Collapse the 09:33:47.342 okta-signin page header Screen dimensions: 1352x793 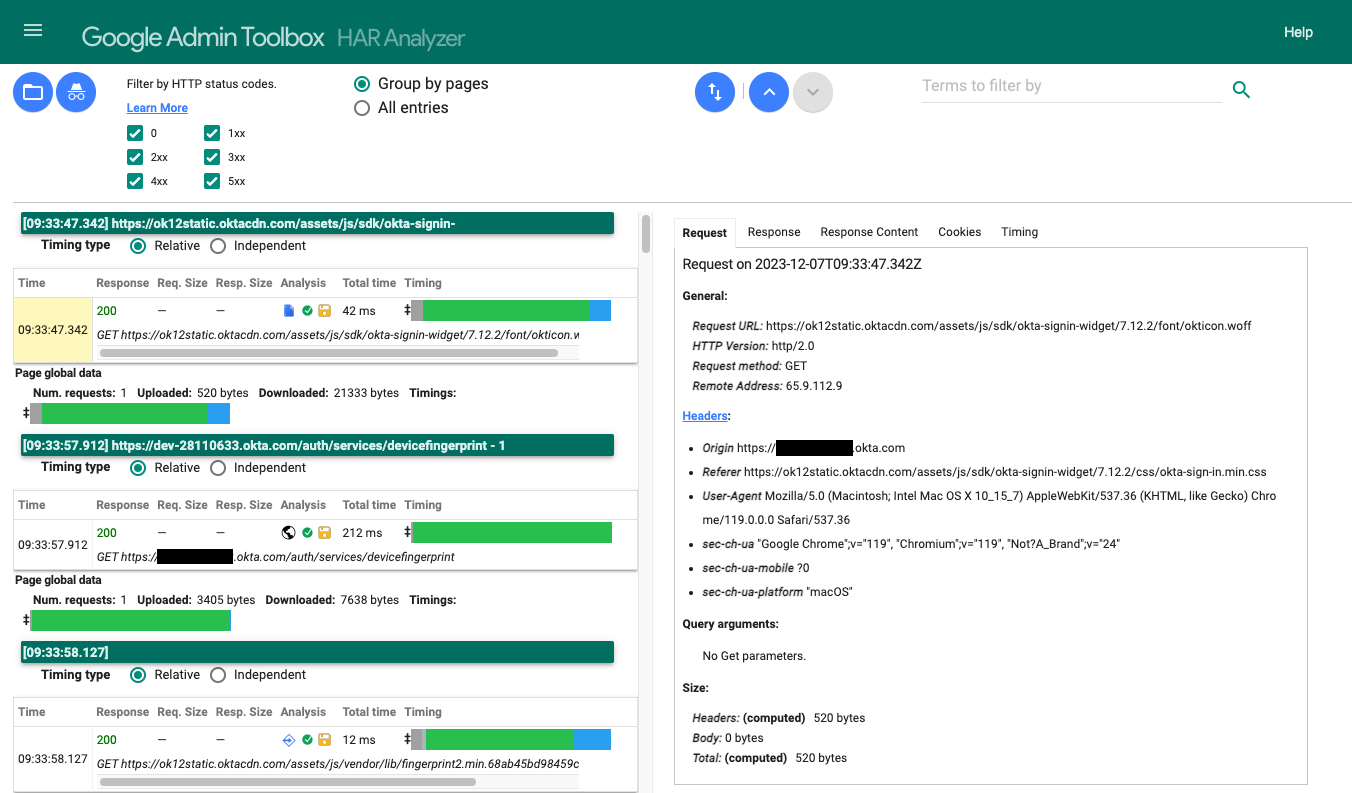point(317,224)
